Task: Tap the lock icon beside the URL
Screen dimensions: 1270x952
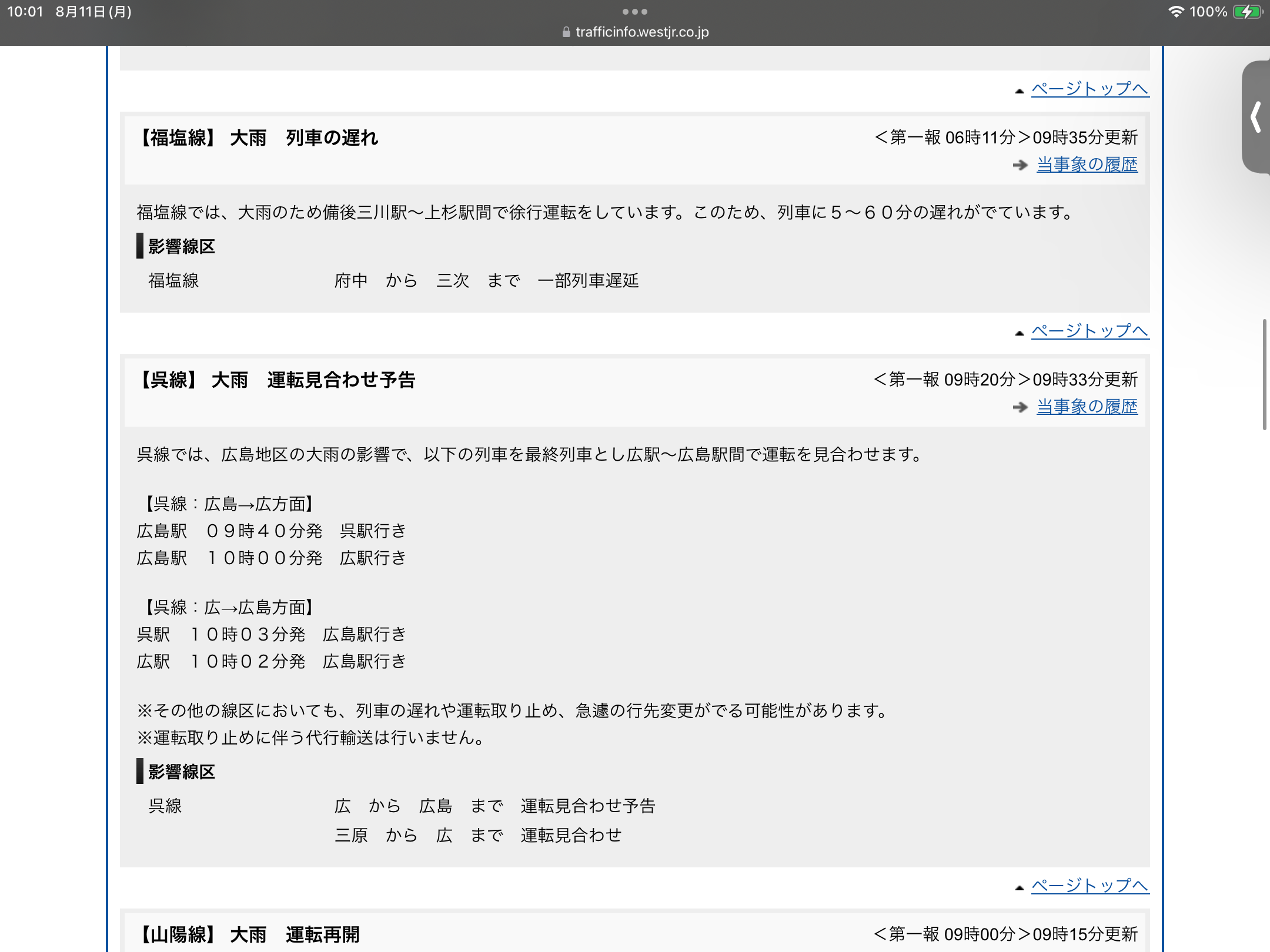Action: tap(566, 32)
